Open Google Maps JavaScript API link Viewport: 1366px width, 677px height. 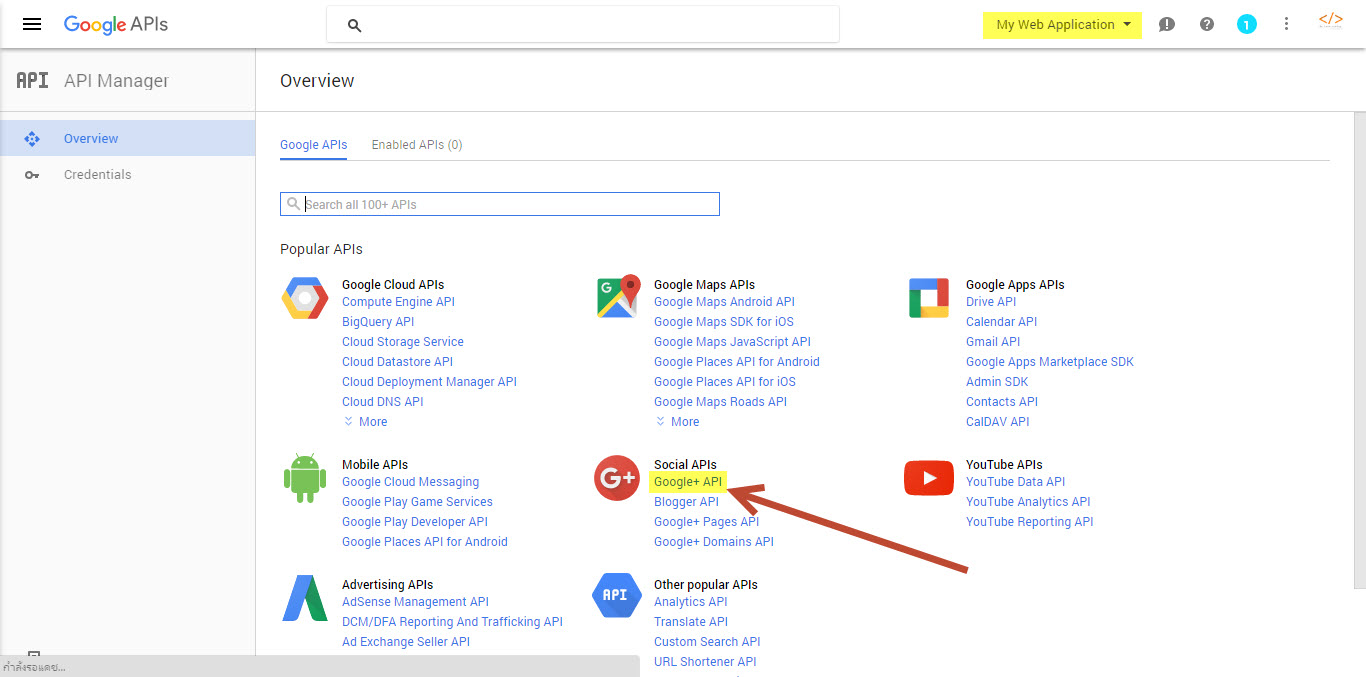click(x=732, y=342)
